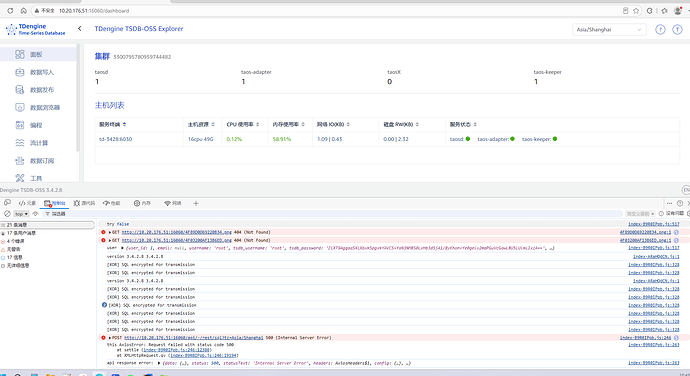Expand the POST 500 error entry

tap(110, 338)
